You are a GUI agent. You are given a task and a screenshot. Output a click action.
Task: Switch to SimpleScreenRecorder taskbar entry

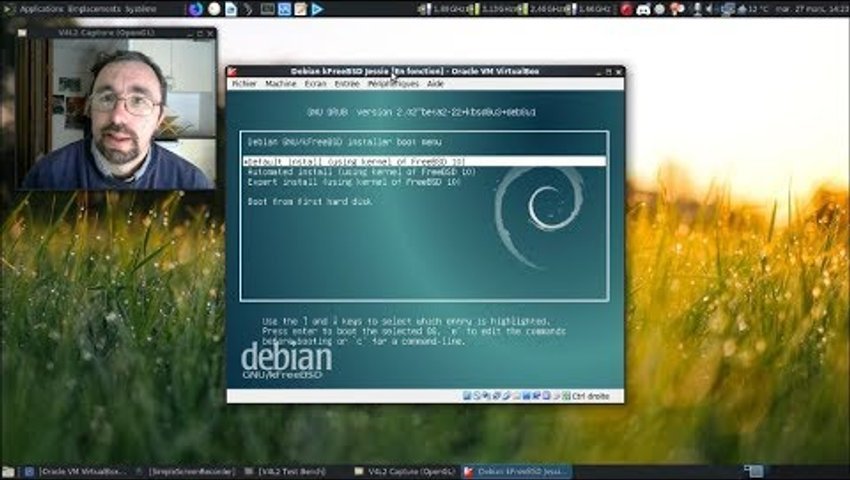pos(185,471)
